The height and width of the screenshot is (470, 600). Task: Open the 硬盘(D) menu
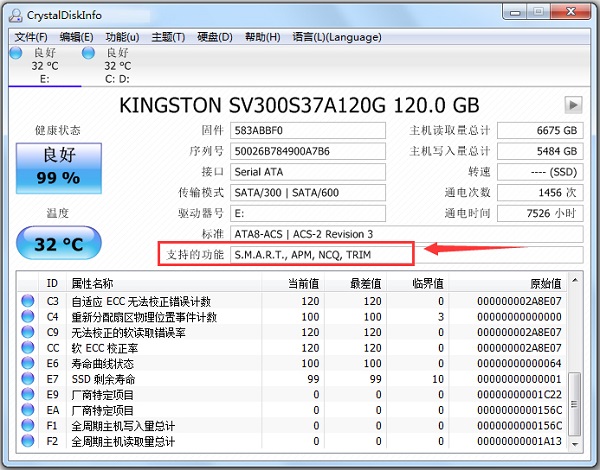click(215, 37)
